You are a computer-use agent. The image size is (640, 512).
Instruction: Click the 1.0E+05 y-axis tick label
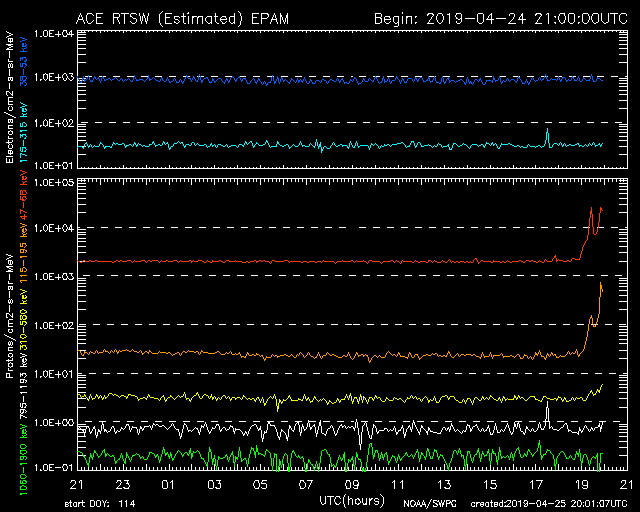pyautogui.click(x=50, y=183)
